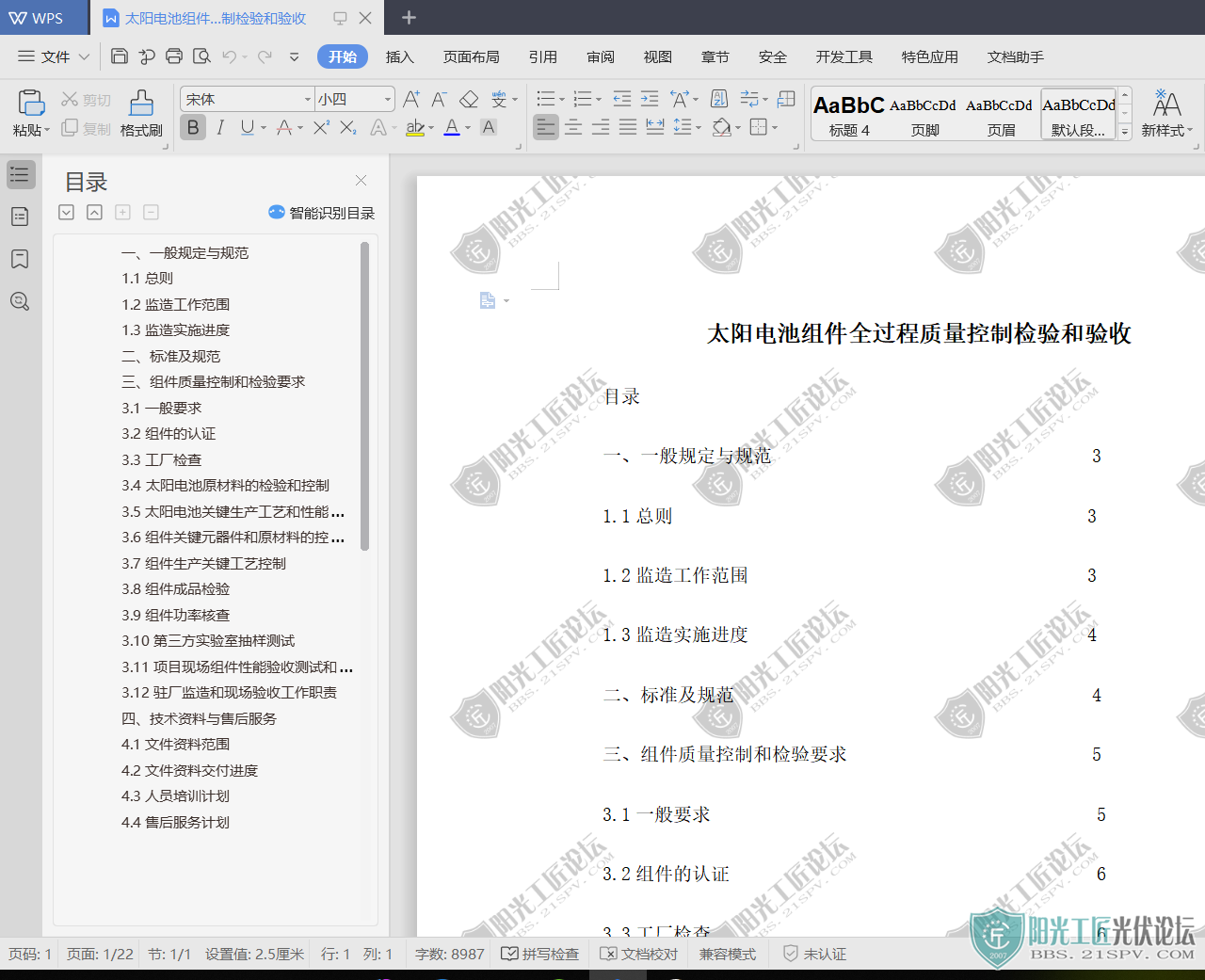Expand the 文件 menu arrow
This screenshot has width=1205, height=980.
click(x=84, y=56)
